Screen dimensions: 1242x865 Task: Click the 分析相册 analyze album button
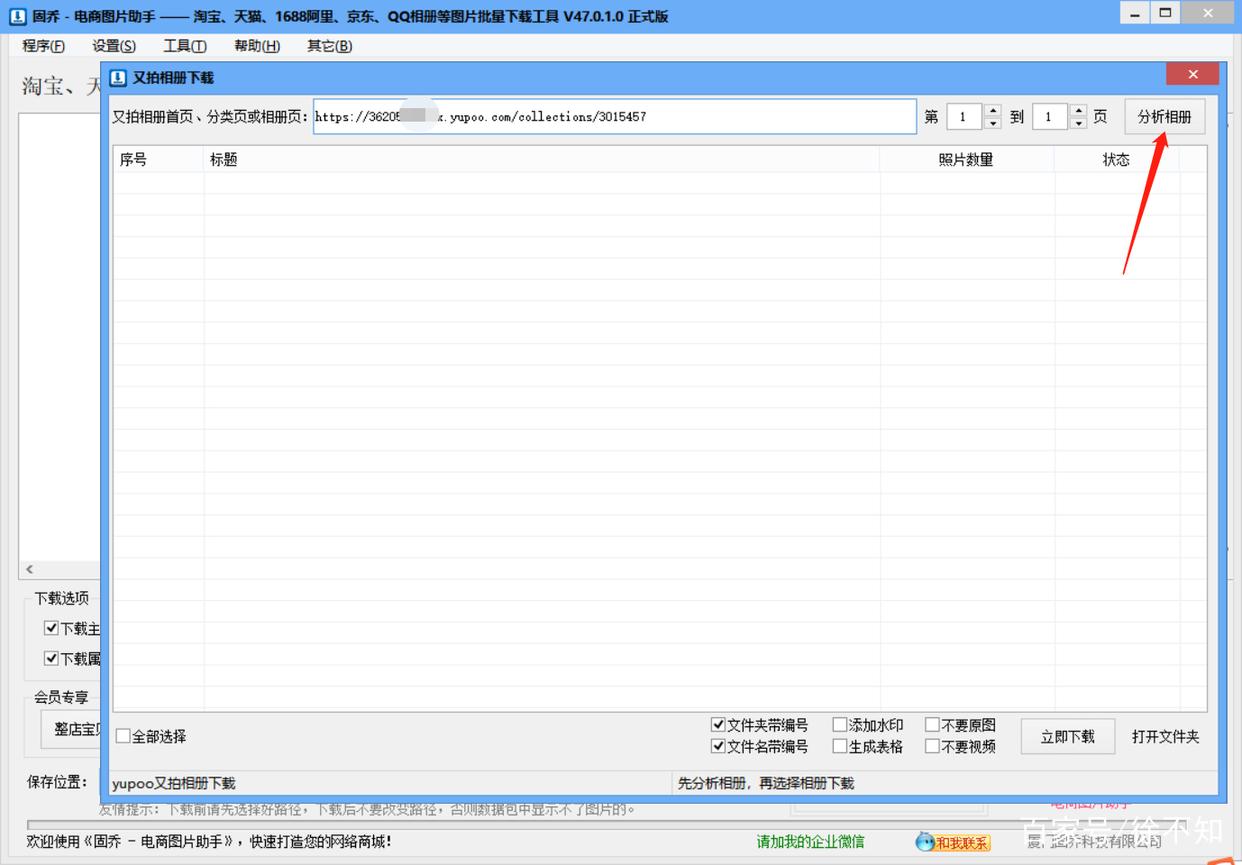[1165, 116]
